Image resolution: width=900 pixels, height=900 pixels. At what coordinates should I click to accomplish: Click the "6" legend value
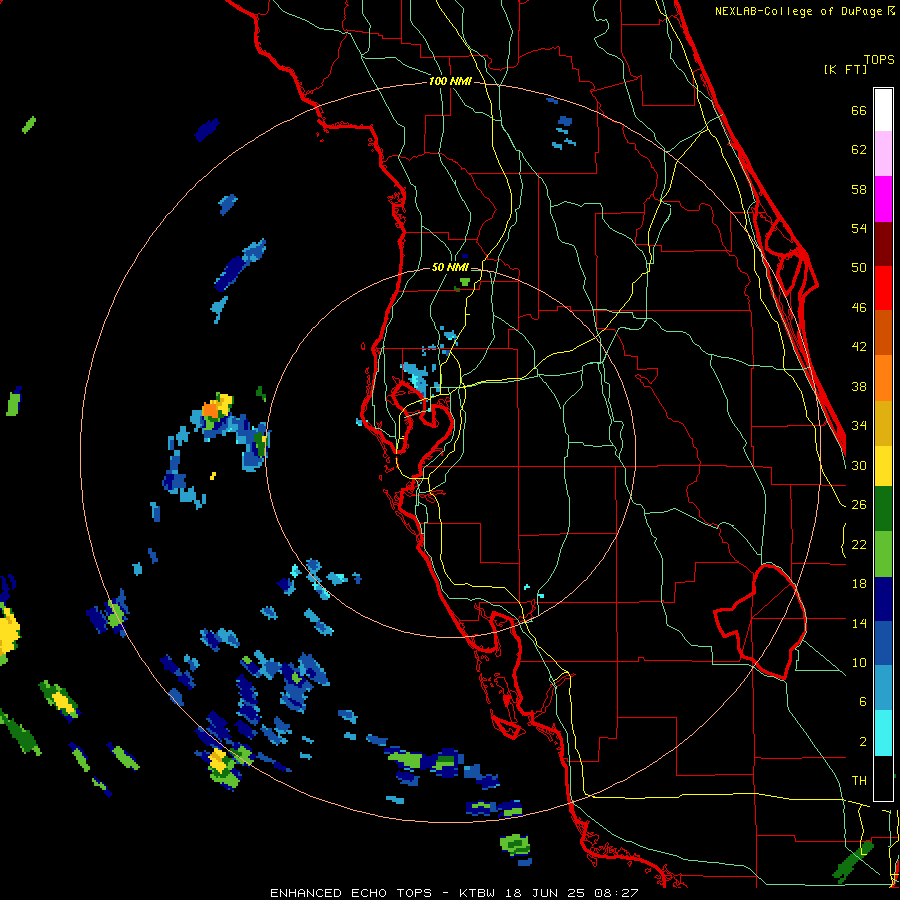coord(862,702)
